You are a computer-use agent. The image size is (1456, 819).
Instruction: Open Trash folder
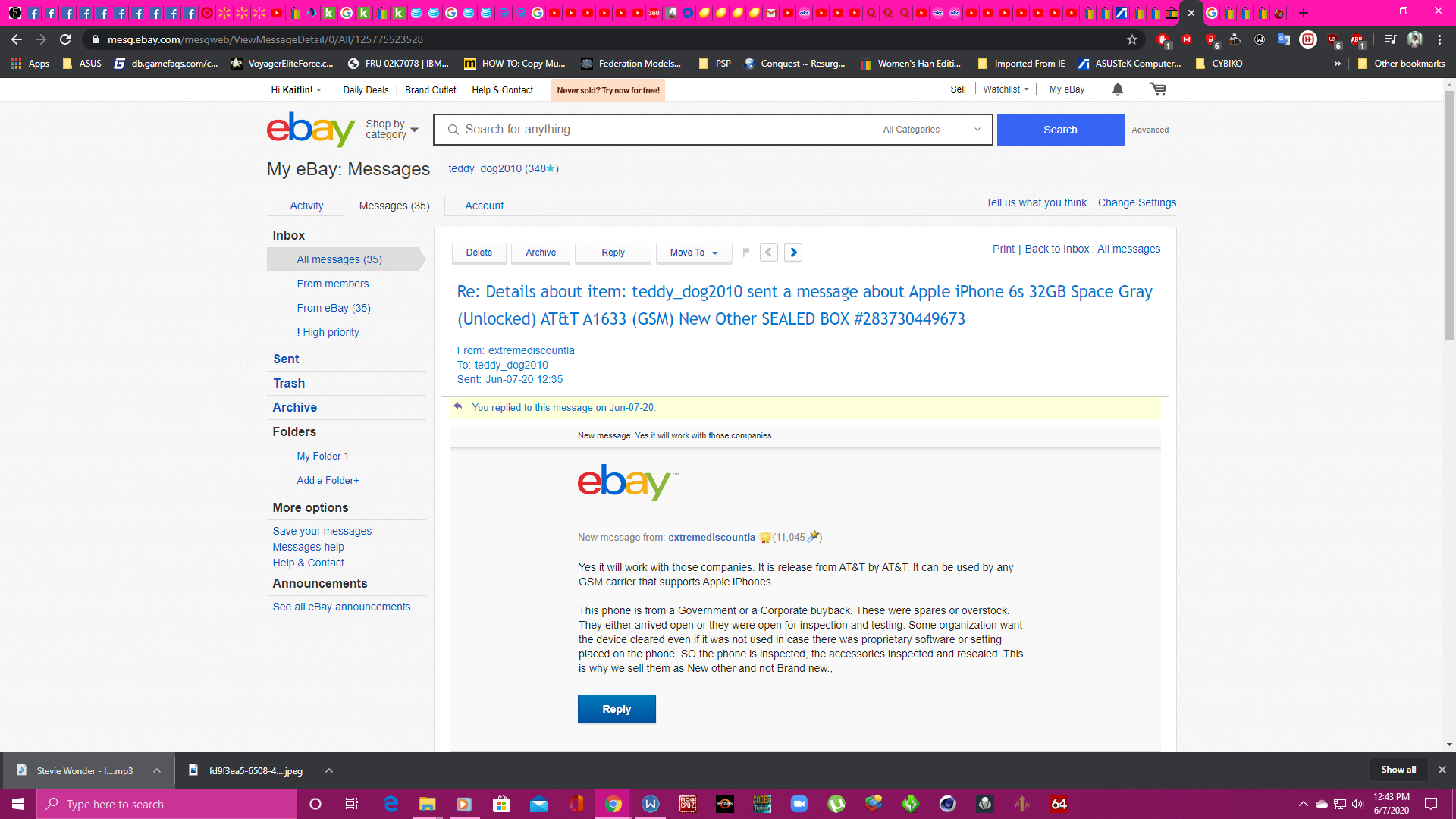289,383
